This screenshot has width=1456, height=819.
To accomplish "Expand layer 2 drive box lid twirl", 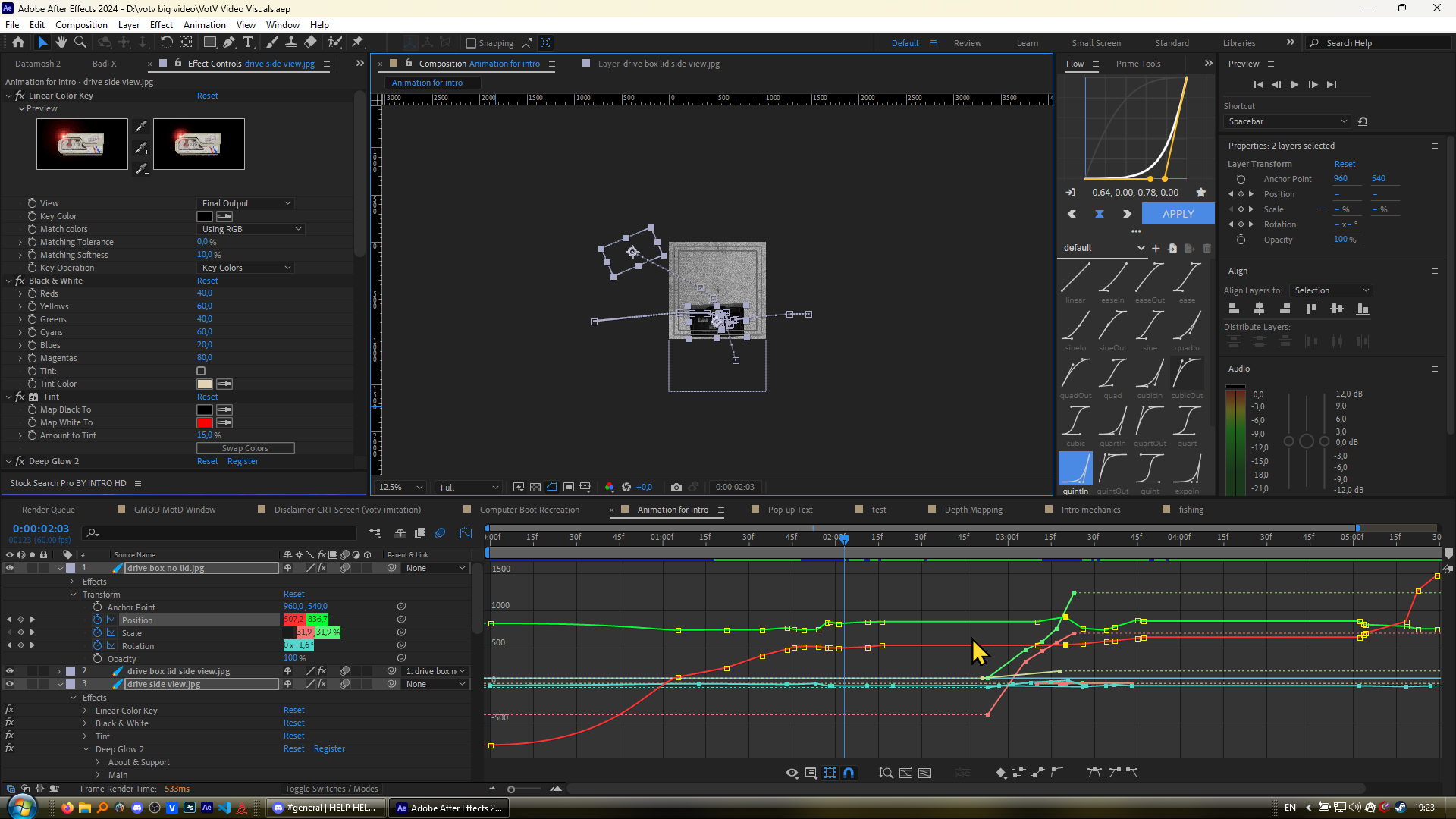I will tap(59, 671).
